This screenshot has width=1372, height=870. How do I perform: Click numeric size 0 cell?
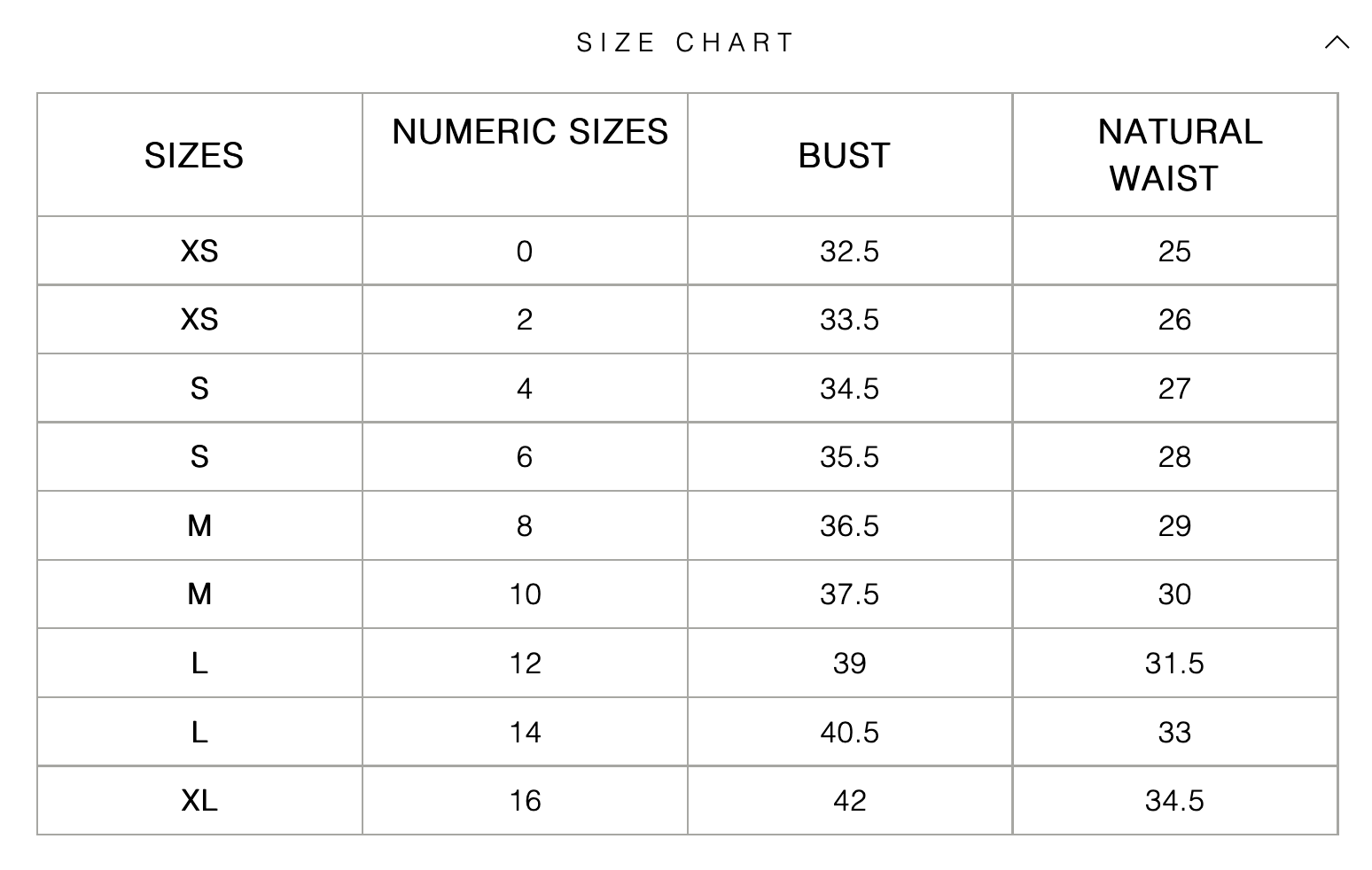pos(525,252)
